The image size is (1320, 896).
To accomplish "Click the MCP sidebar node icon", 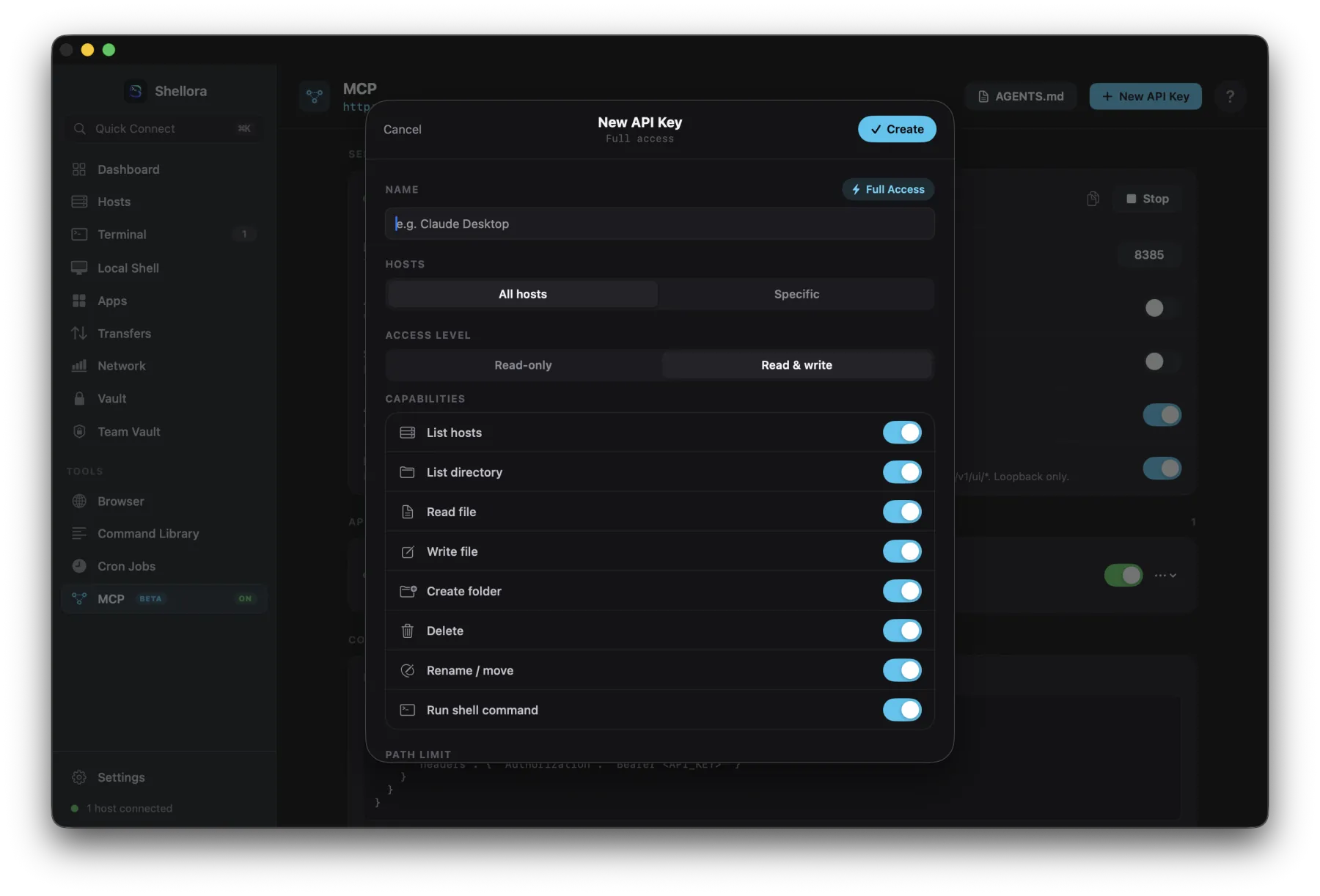I will (79, 599).
